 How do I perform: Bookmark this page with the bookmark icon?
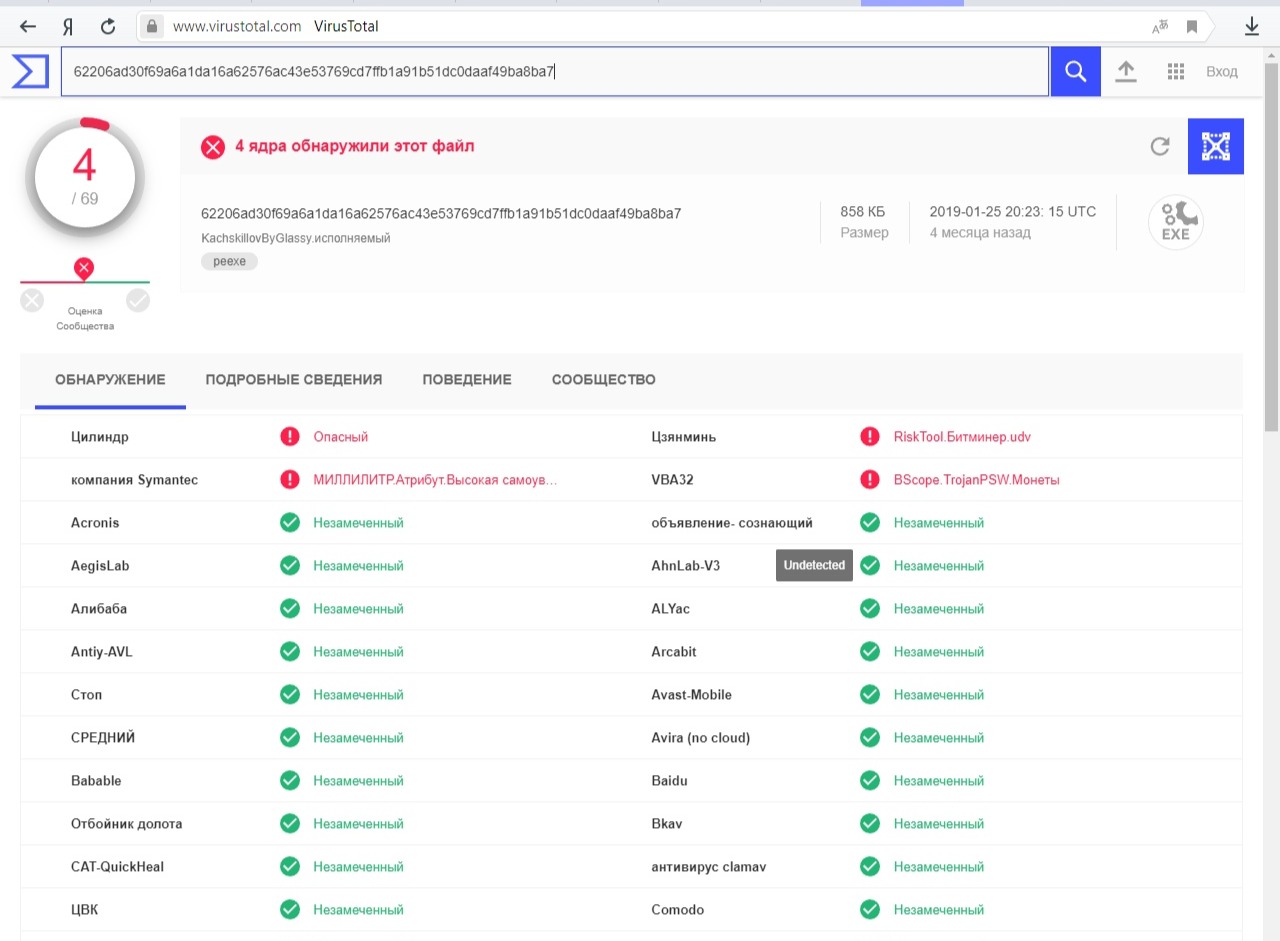click(1192, 27)
